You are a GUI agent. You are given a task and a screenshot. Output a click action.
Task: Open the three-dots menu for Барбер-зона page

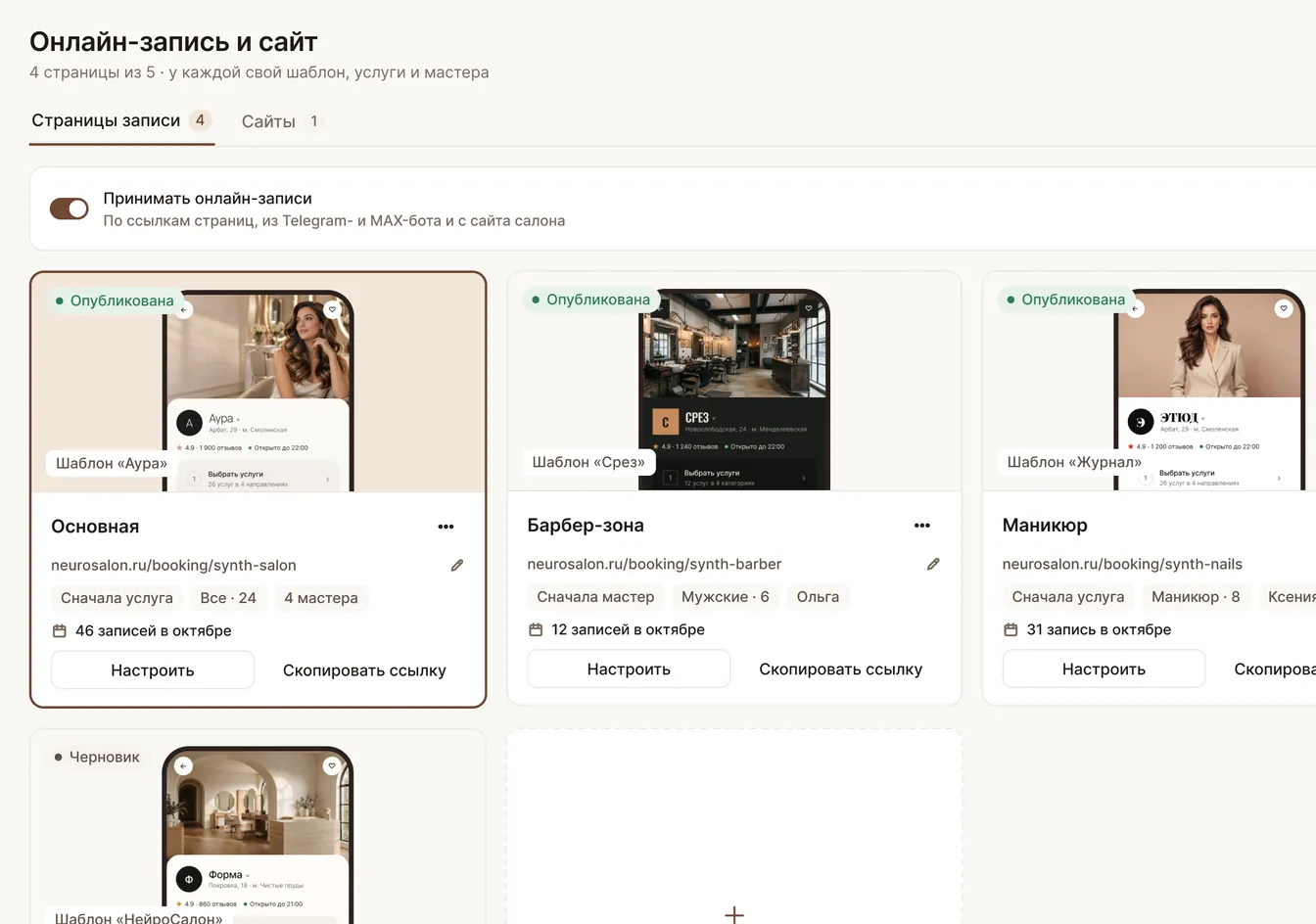pos(922,526)
